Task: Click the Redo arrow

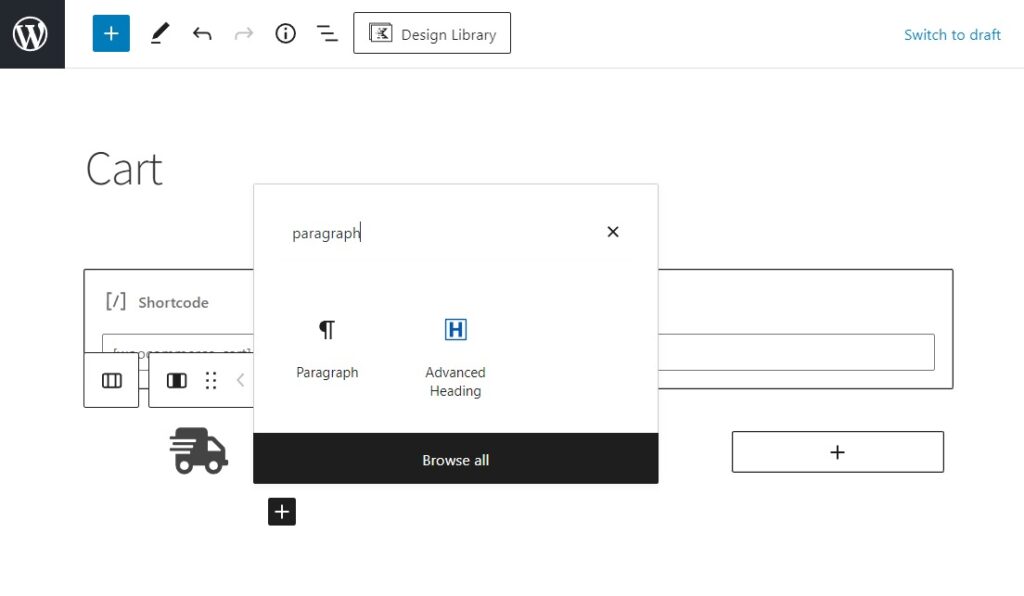Action: click(243, 34)
